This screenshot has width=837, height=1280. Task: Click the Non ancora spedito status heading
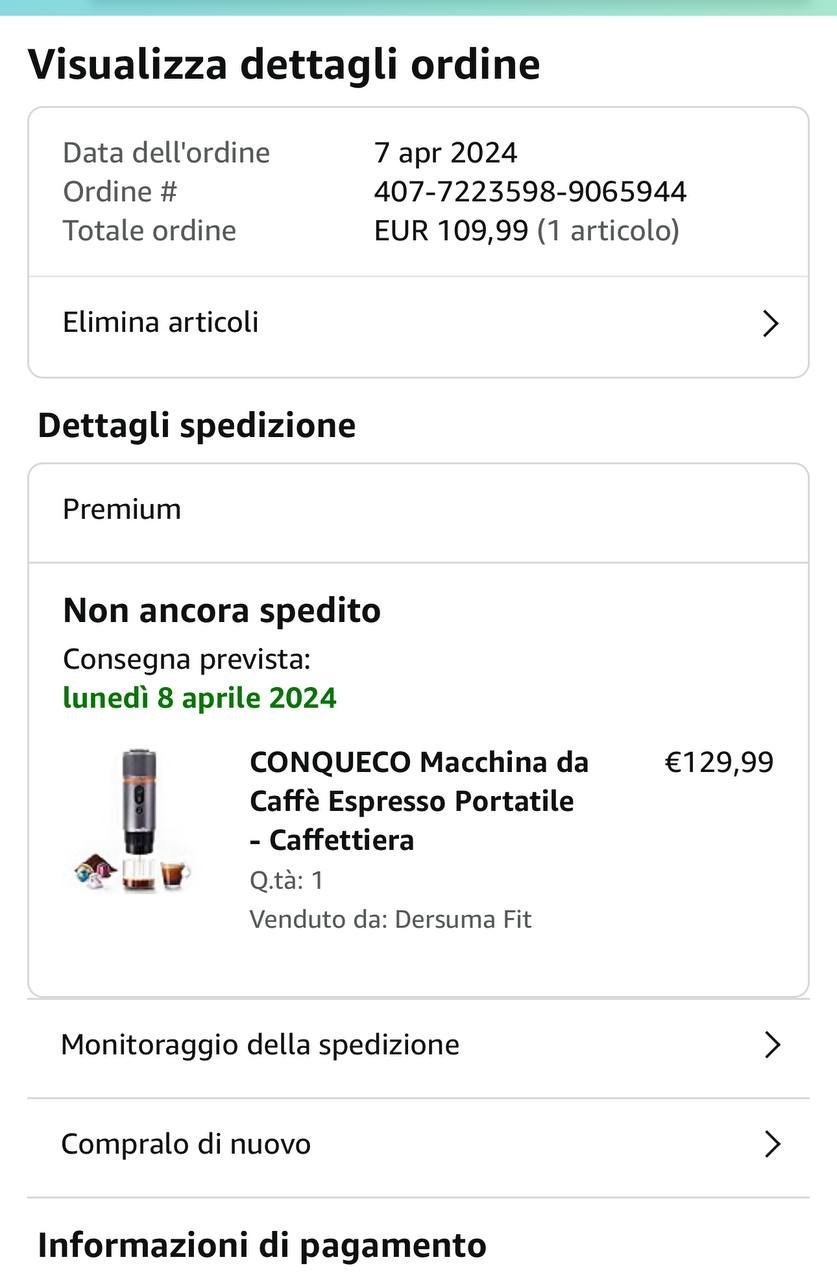pos(221,611)
